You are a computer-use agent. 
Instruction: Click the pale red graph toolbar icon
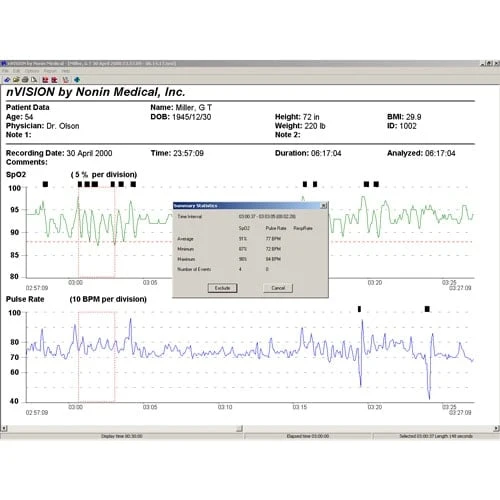click(66, 80)
